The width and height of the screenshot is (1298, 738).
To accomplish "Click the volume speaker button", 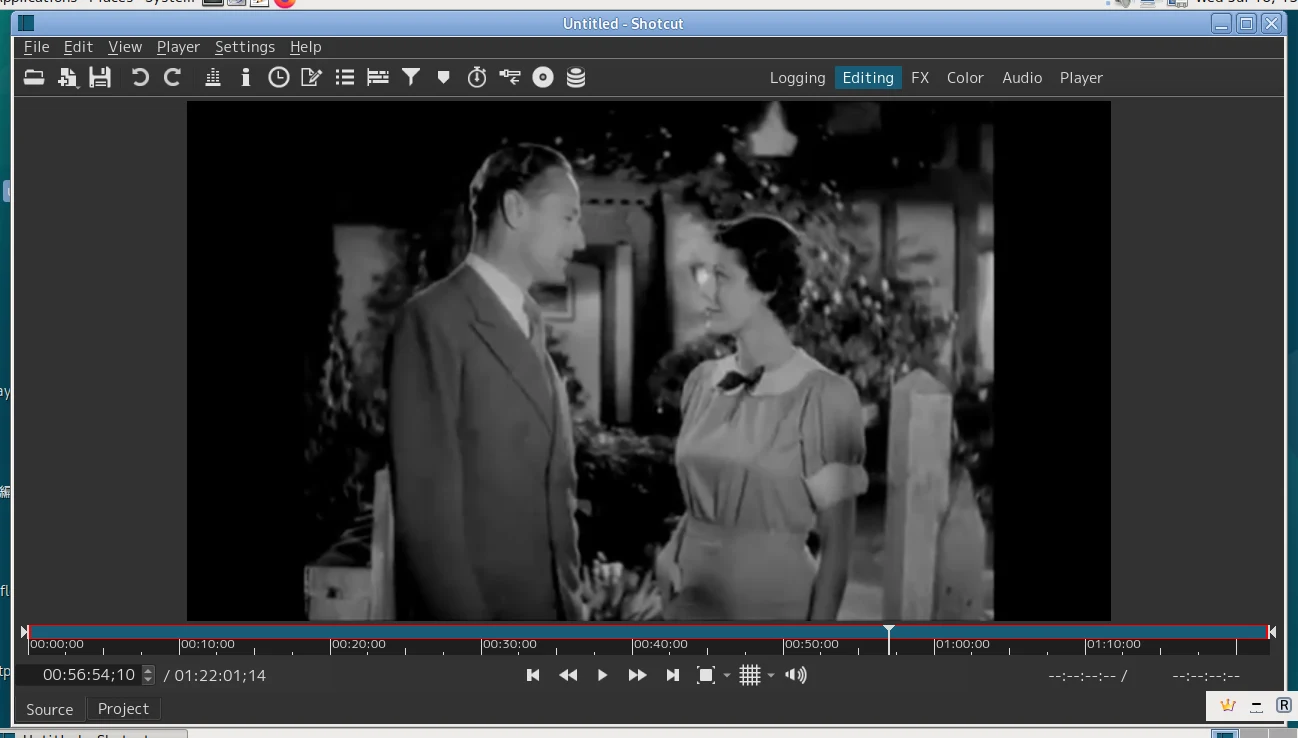I will click(x=796, y=675).
